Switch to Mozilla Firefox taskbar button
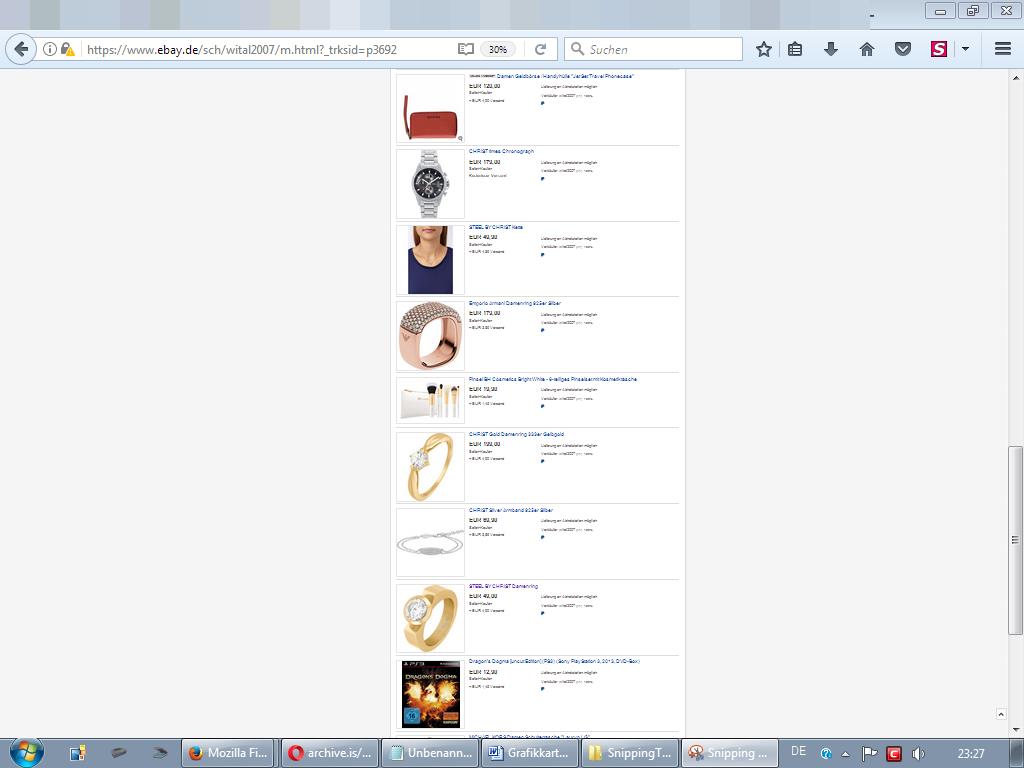Image resolution: width=1024 pixels, height=768 pixels. tap(229, 753)
